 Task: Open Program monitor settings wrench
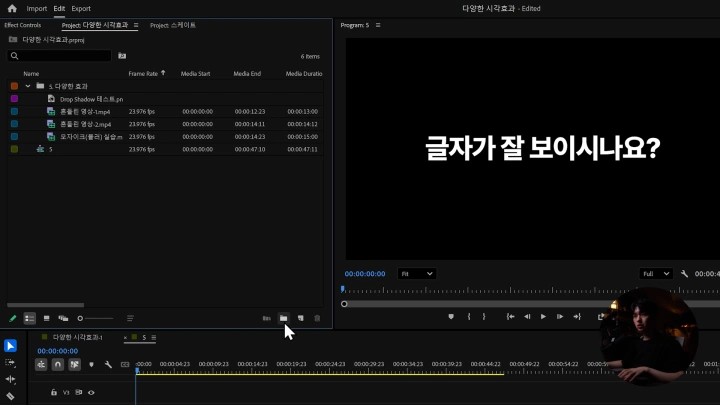[x=684, y=273]
